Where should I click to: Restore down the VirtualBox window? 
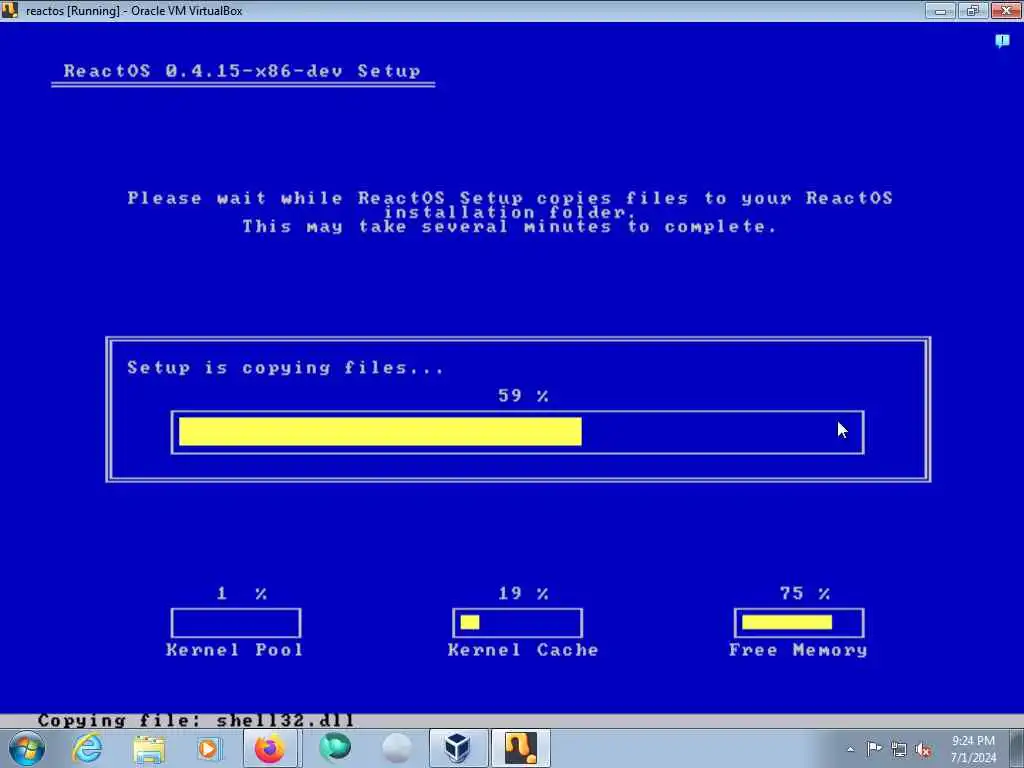[973, 10]
